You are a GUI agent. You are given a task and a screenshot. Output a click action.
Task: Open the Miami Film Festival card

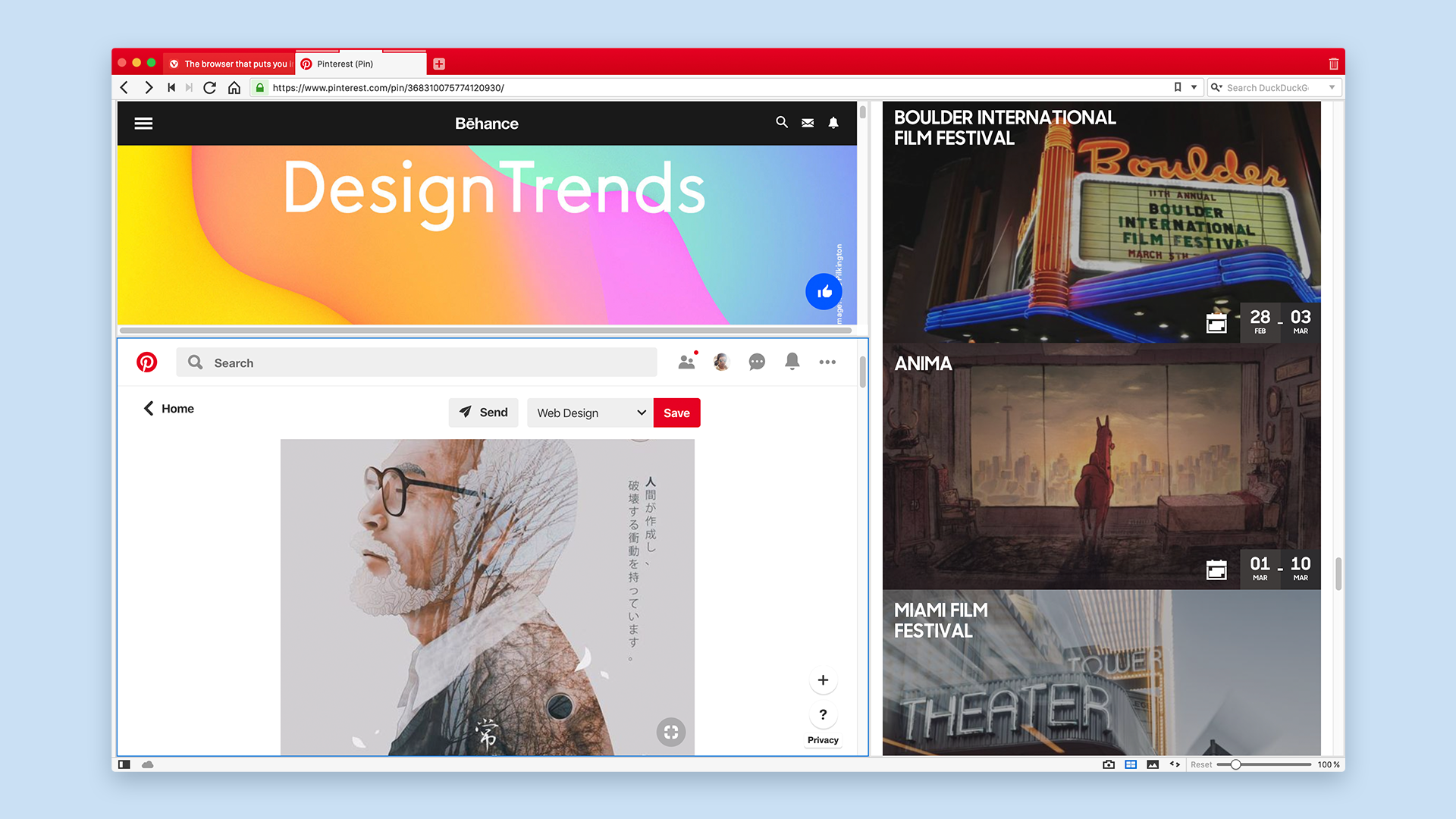(1101, 673)
